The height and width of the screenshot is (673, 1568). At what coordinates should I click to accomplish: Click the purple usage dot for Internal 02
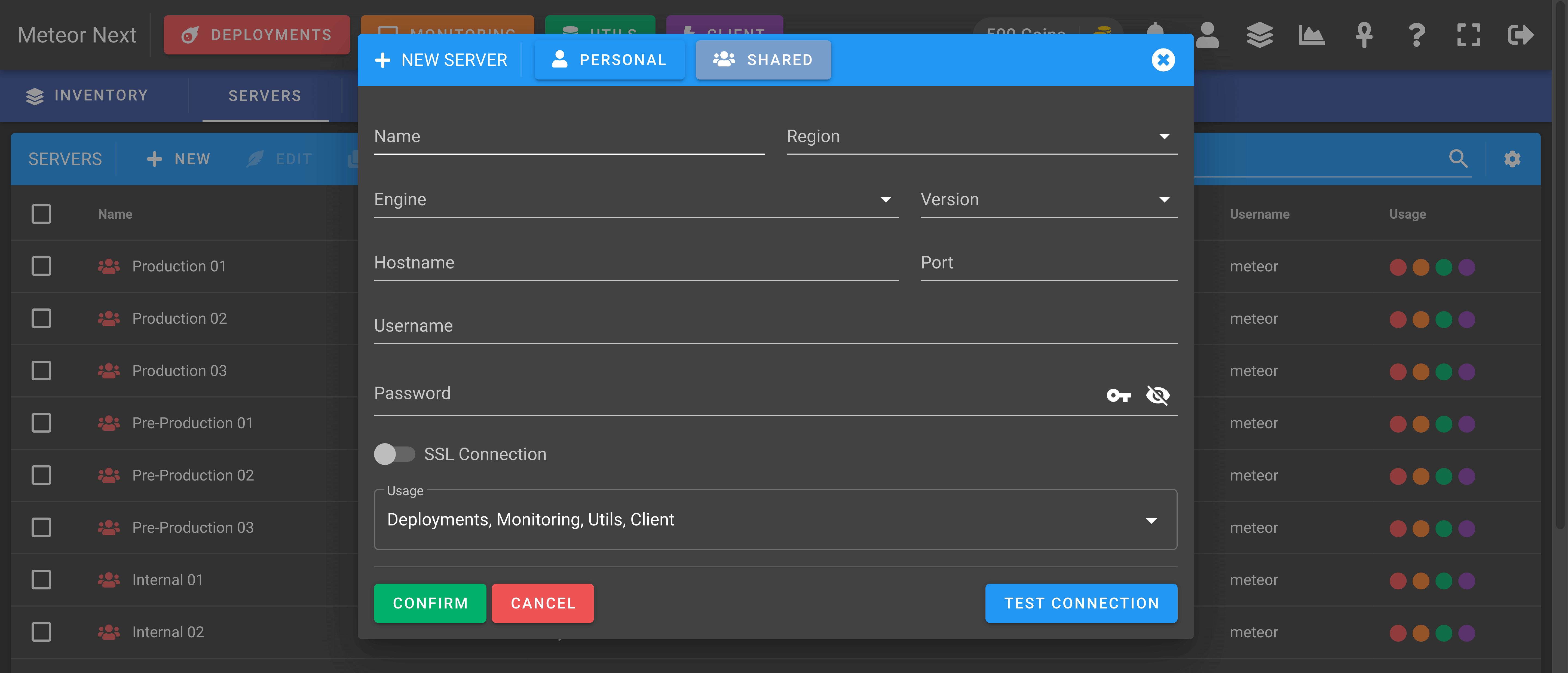(1466, 634)
